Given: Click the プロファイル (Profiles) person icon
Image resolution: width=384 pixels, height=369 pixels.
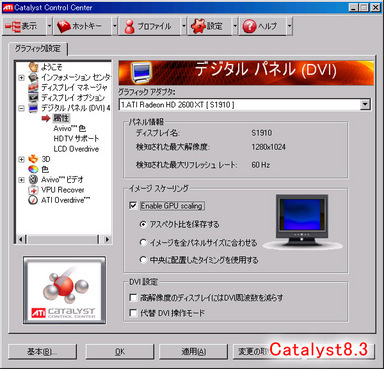Looking at the screenshot, I should click(x=130, y=26).
